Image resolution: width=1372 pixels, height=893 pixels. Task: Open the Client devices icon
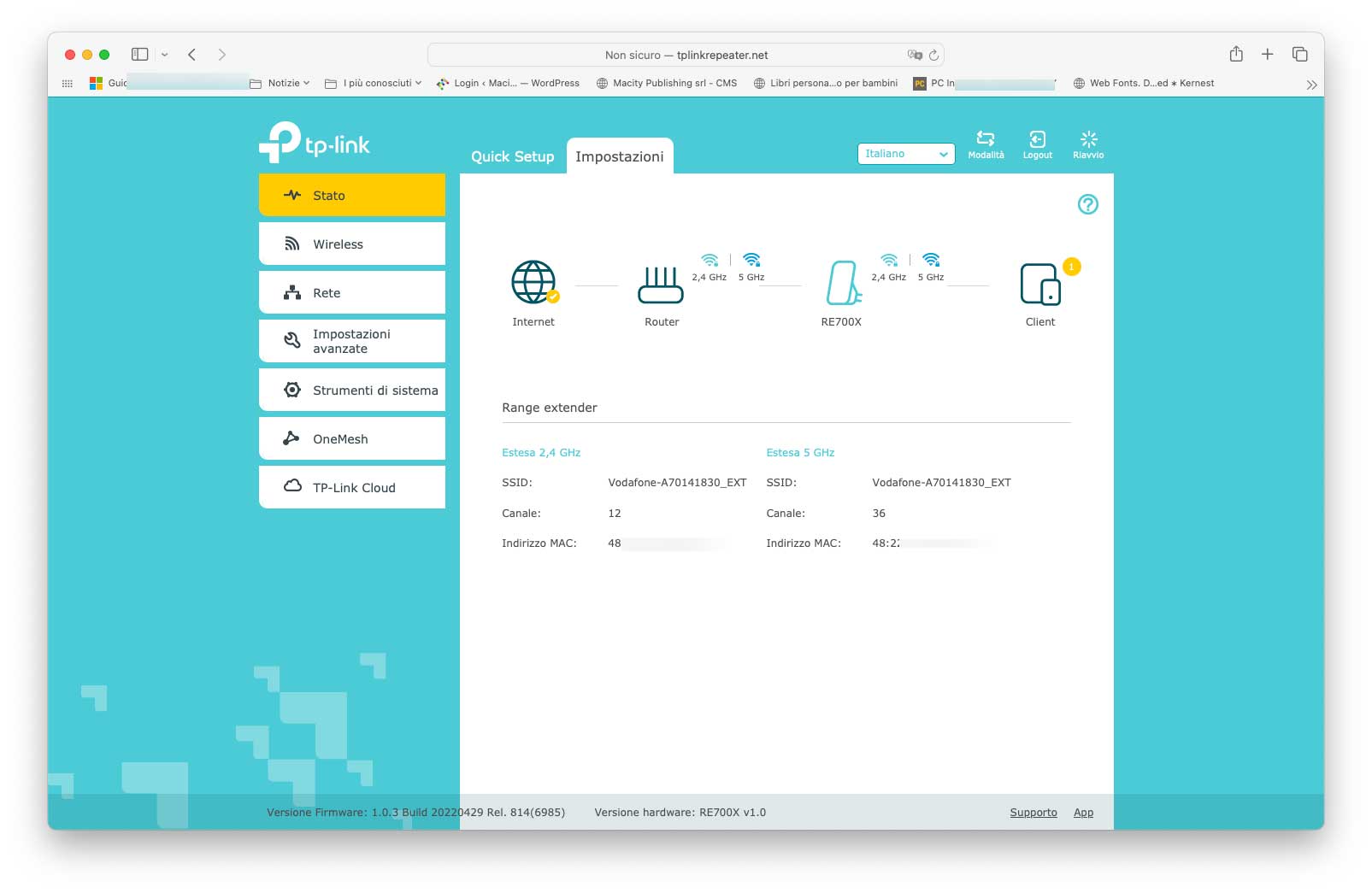[1040, 284]
